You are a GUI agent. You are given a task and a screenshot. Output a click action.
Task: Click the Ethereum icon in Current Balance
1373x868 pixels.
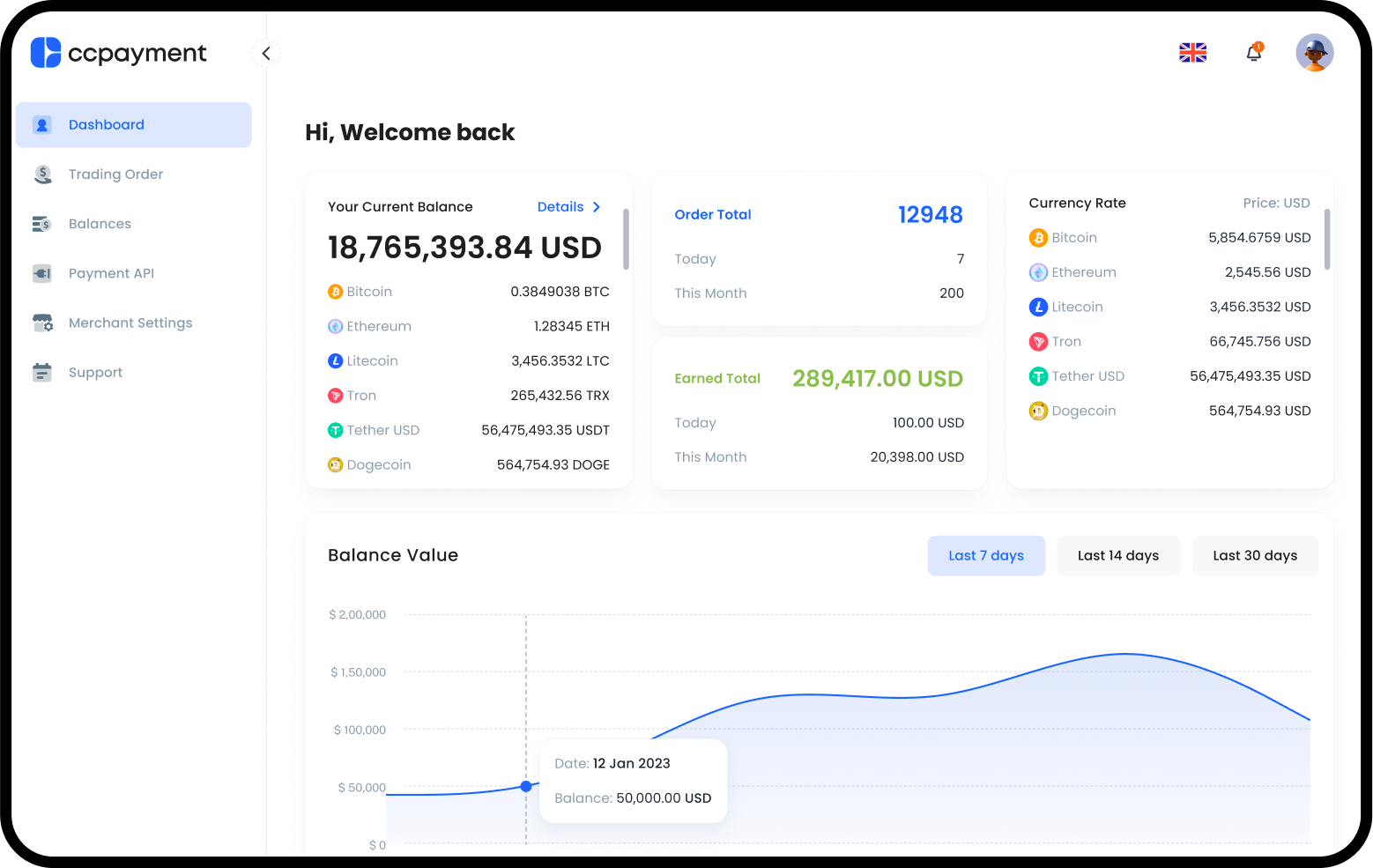click(335, 326)
